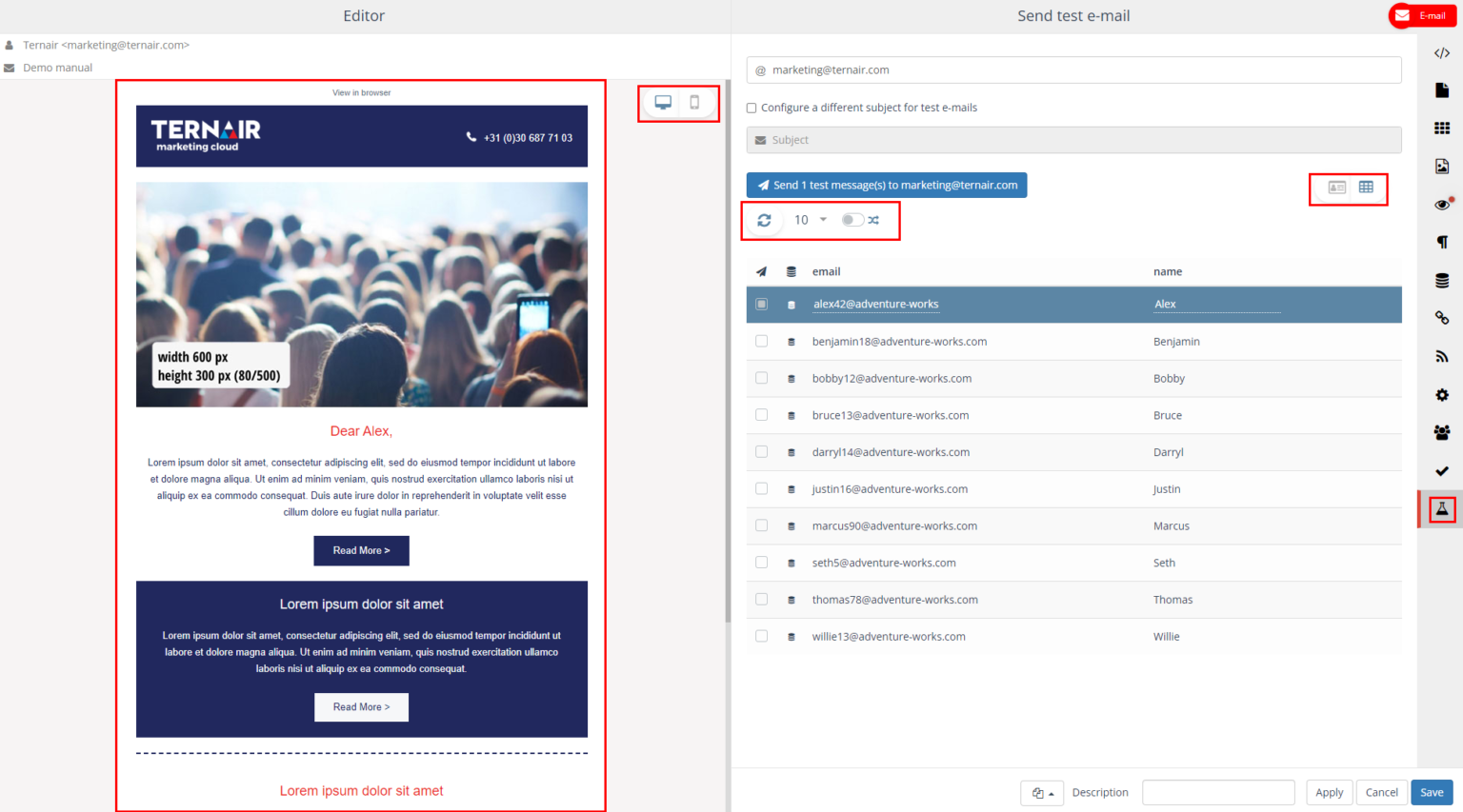Viewport: 1463px width, 812px height.
Task: Send 1 test message to marketing@ternair.com
Action: 887,186
